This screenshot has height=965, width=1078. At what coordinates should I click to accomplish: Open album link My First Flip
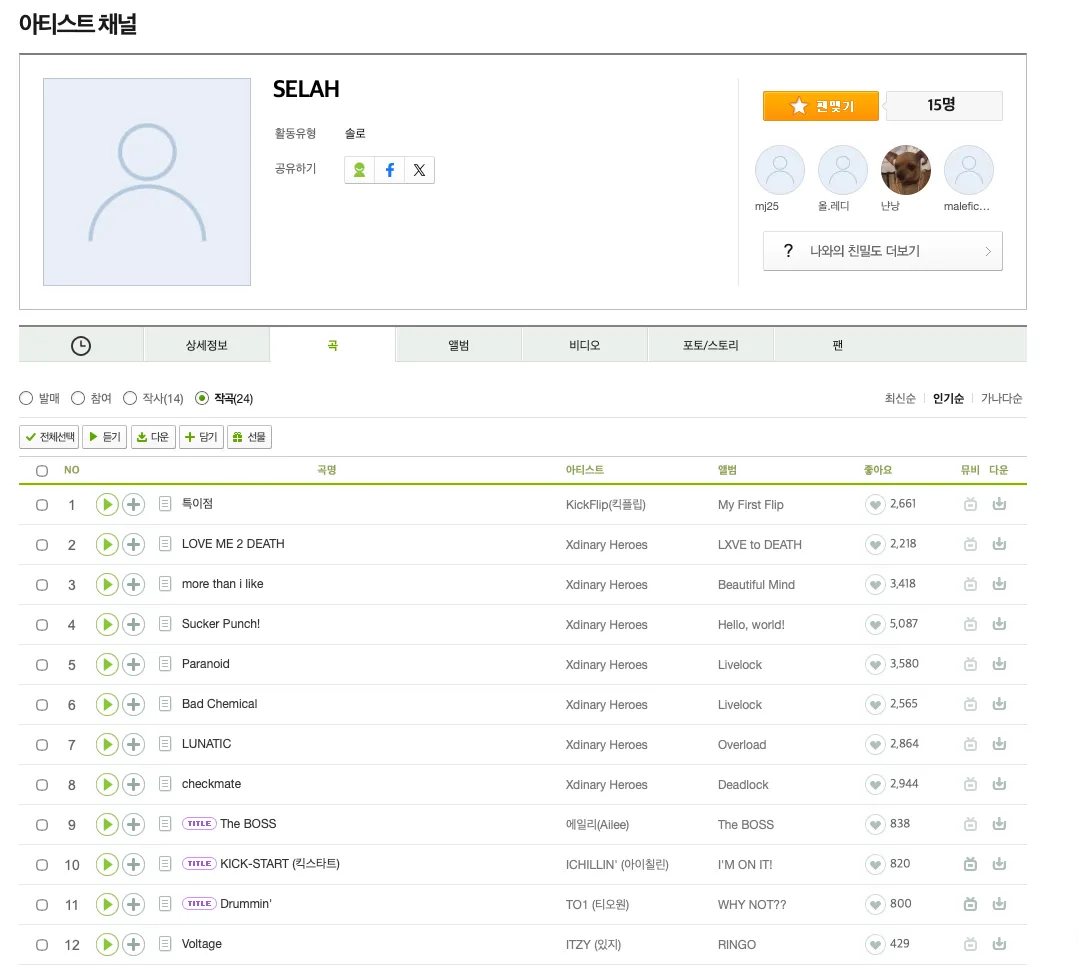click(x=751, y=504)
